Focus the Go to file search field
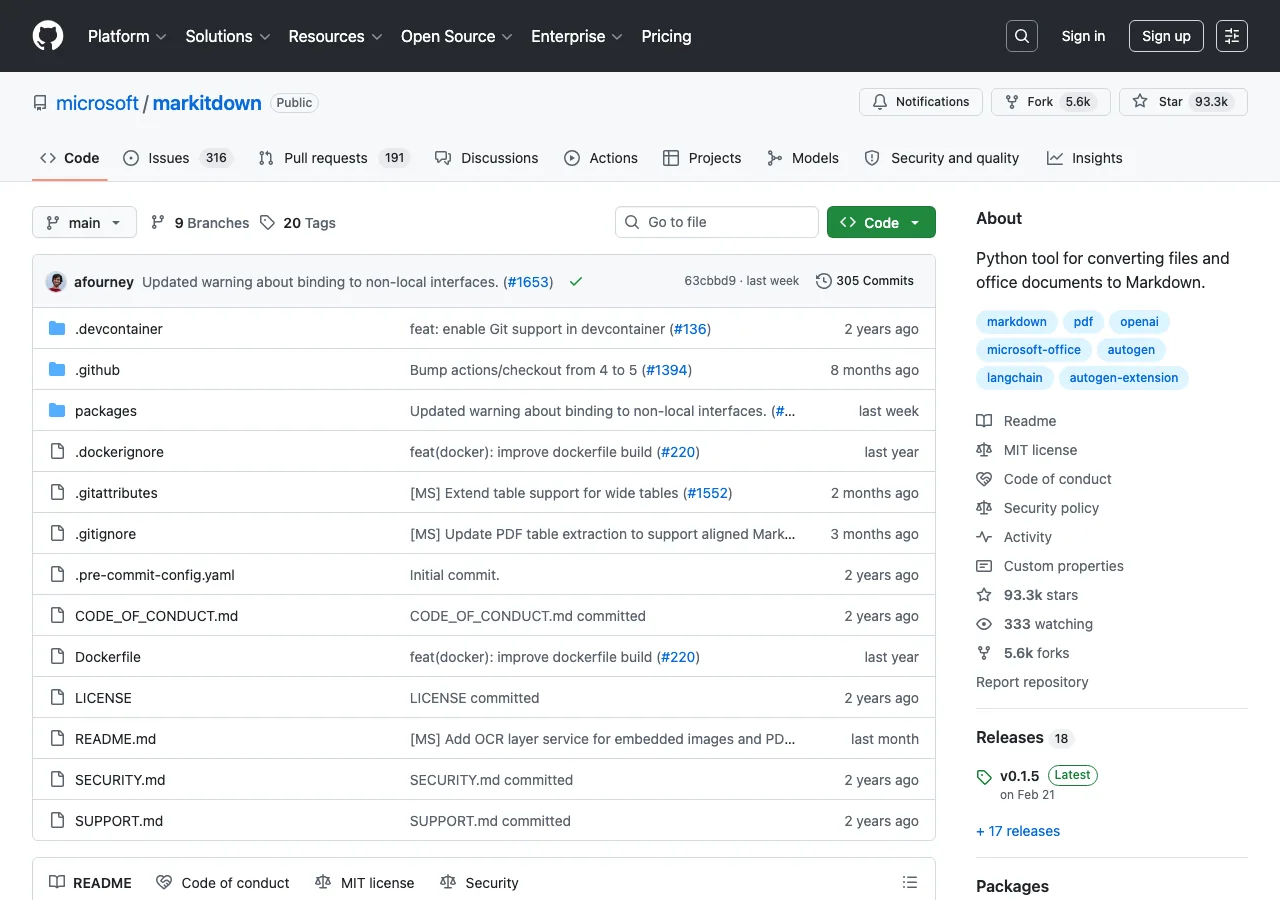 pos(717,222)
